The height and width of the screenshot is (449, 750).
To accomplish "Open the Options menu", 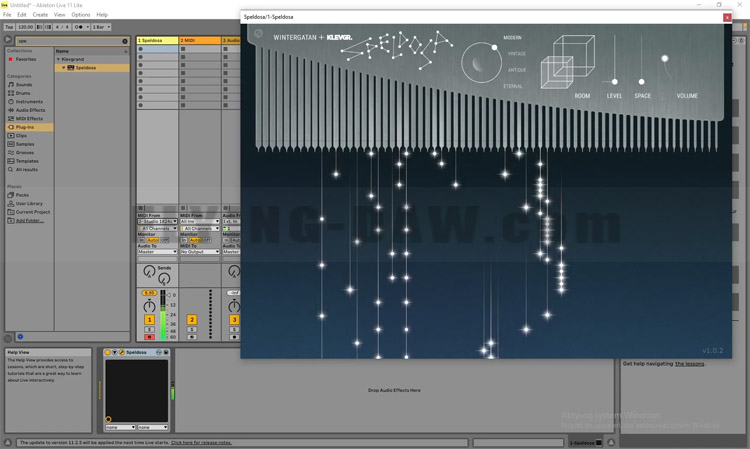I will tap(81, 15).
